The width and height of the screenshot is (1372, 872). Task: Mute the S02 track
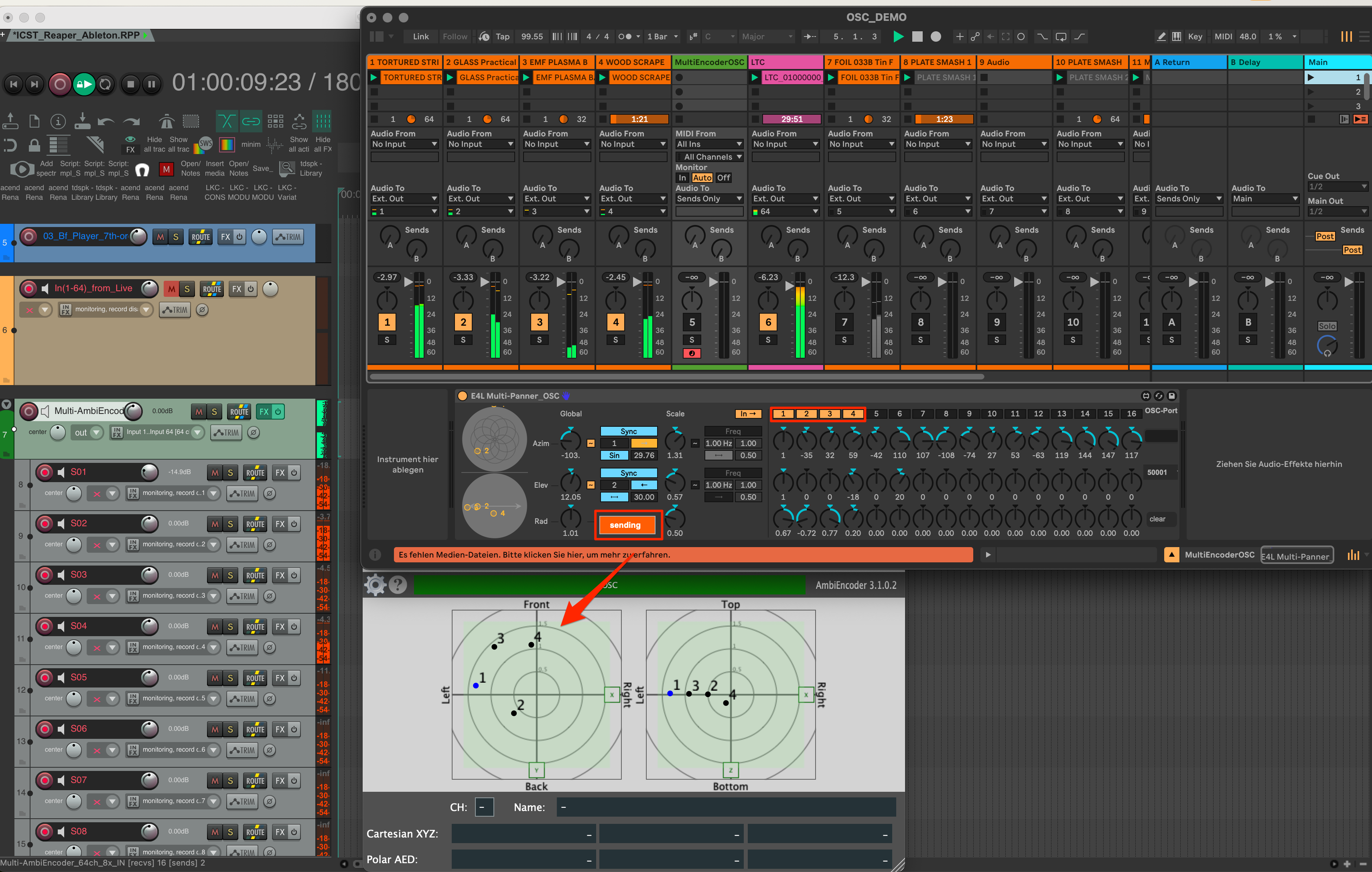(215, 524)
